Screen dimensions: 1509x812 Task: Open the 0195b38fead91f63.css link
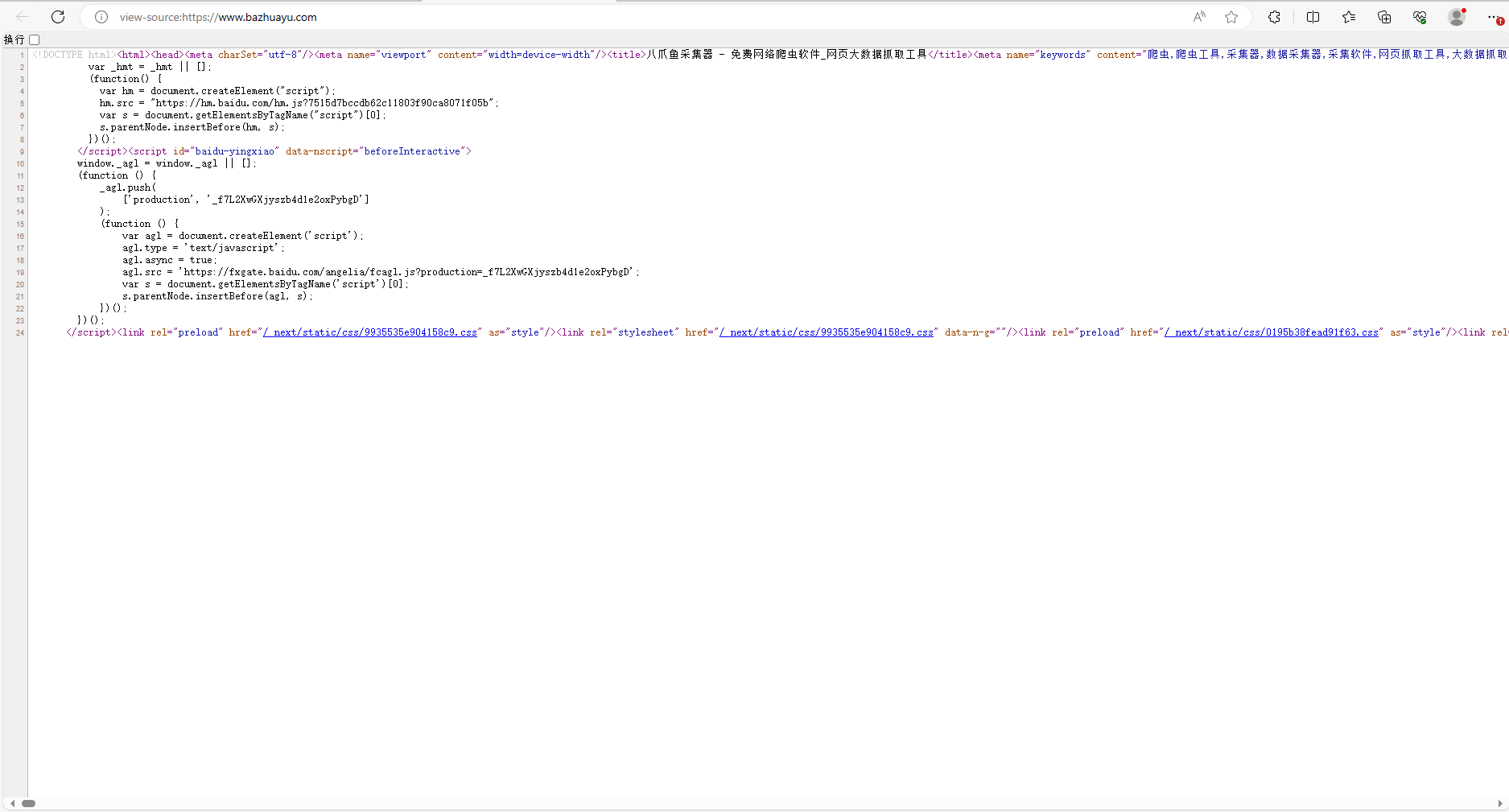1272,332
